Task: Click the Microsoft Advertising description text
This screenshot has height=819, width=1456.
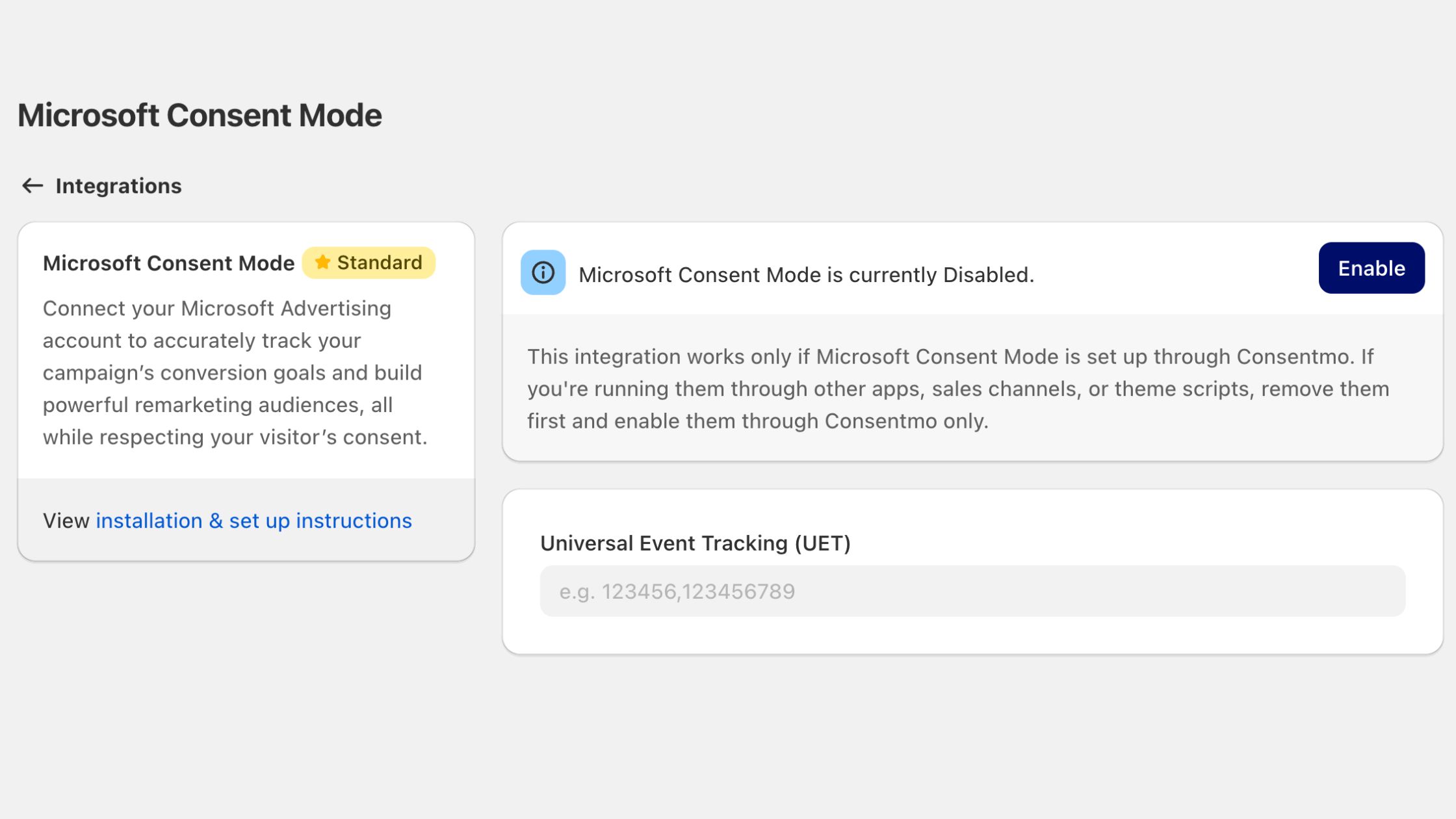Action: (235, 372)
